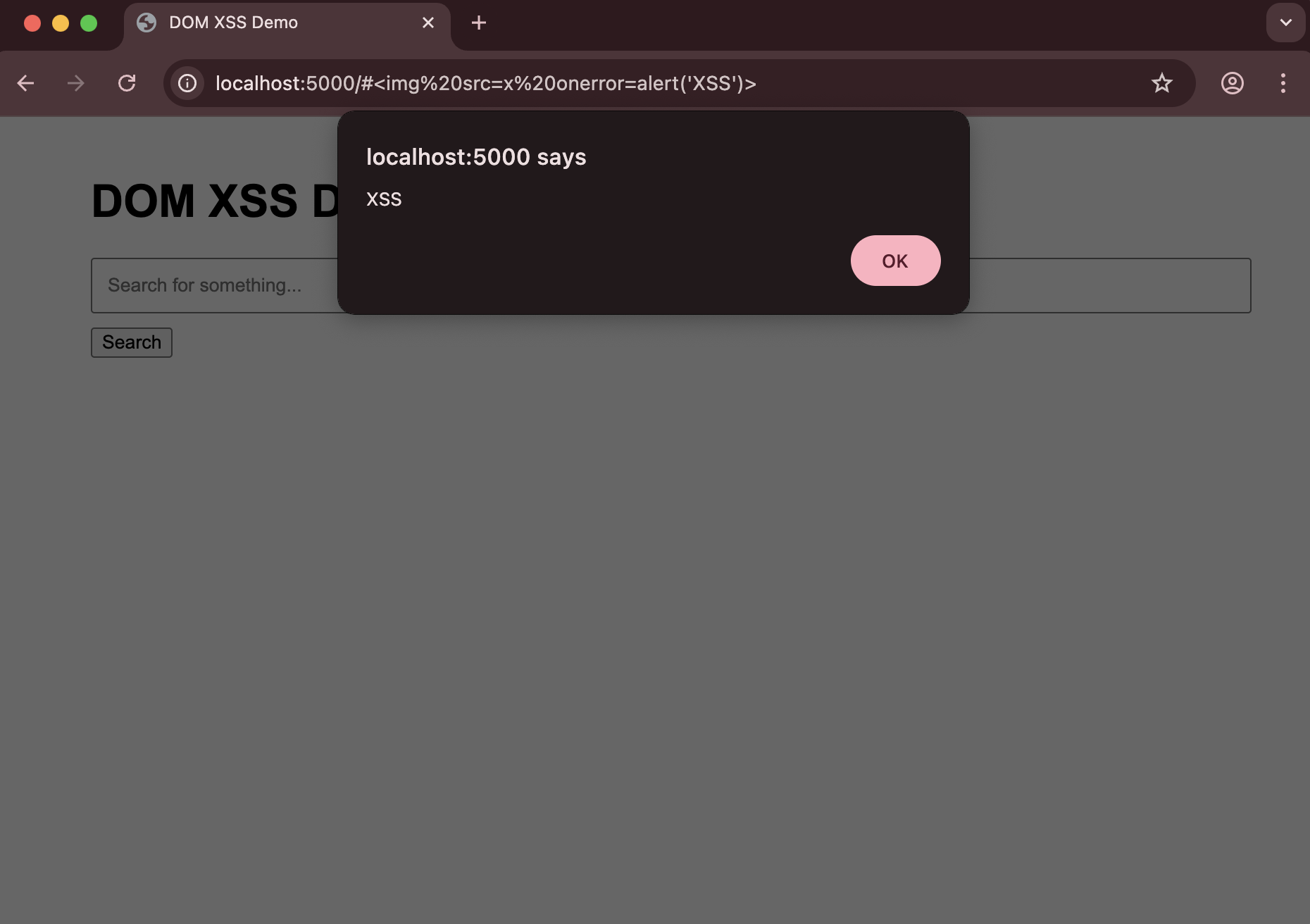This screenshot has width=1310, height=924.
Task: Click the Search button on the page
Action: click(x=131, y=342)
